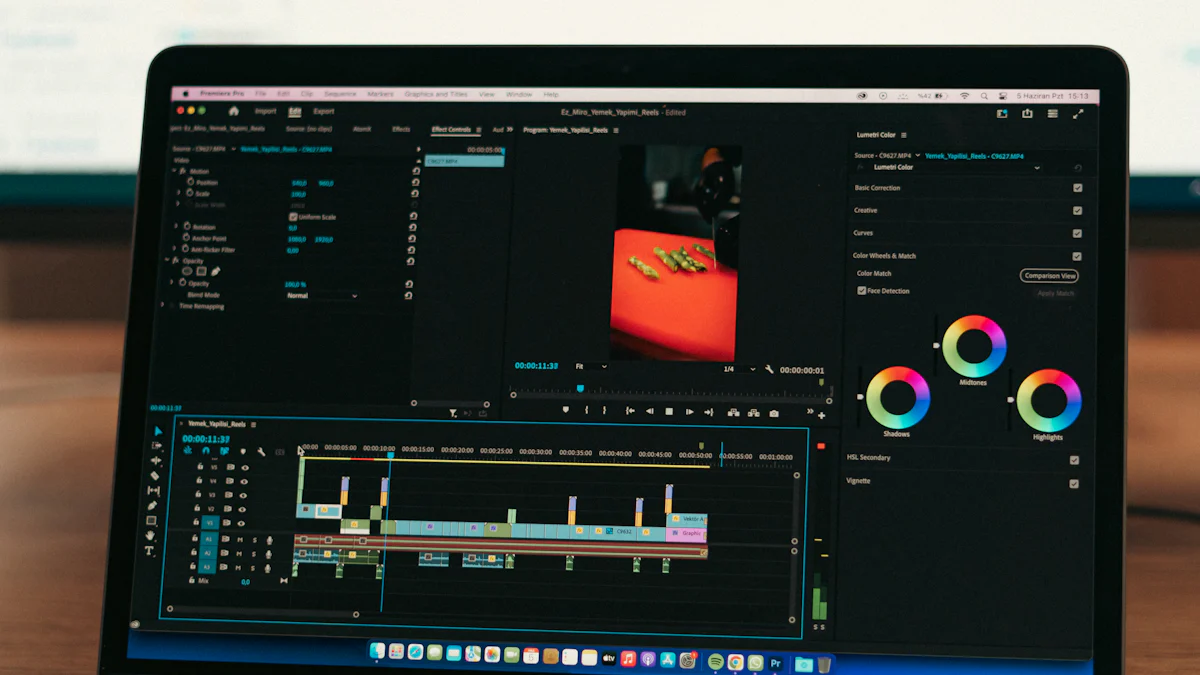Viewport: 1200px width, 675px height.
Task: Open the Graphics and Titles menu
Action: pyautogui.click(x=437, y=92)
